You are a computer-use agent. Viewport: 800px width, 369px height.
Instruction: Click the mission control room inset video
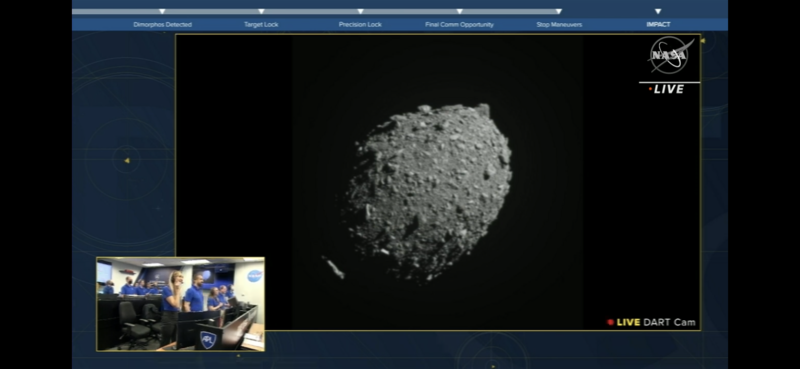[x=181, y=304]
